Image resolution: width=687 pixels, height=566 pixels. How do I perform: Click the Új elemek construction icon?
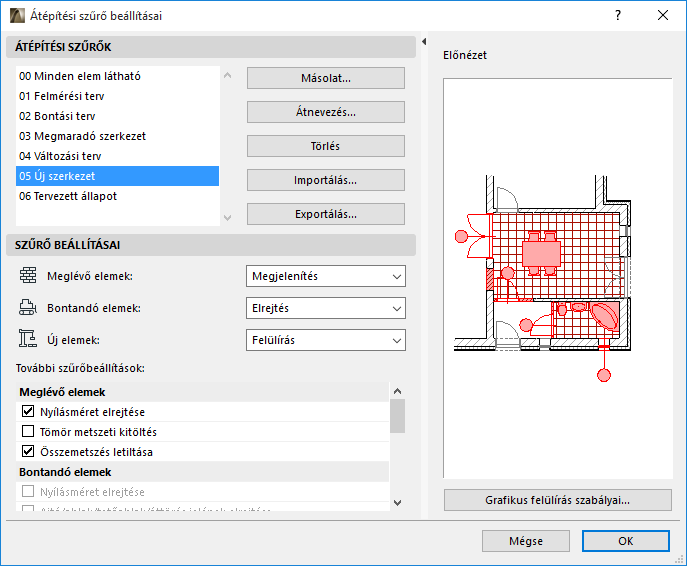pyautogui.click(x=28, y=339)
